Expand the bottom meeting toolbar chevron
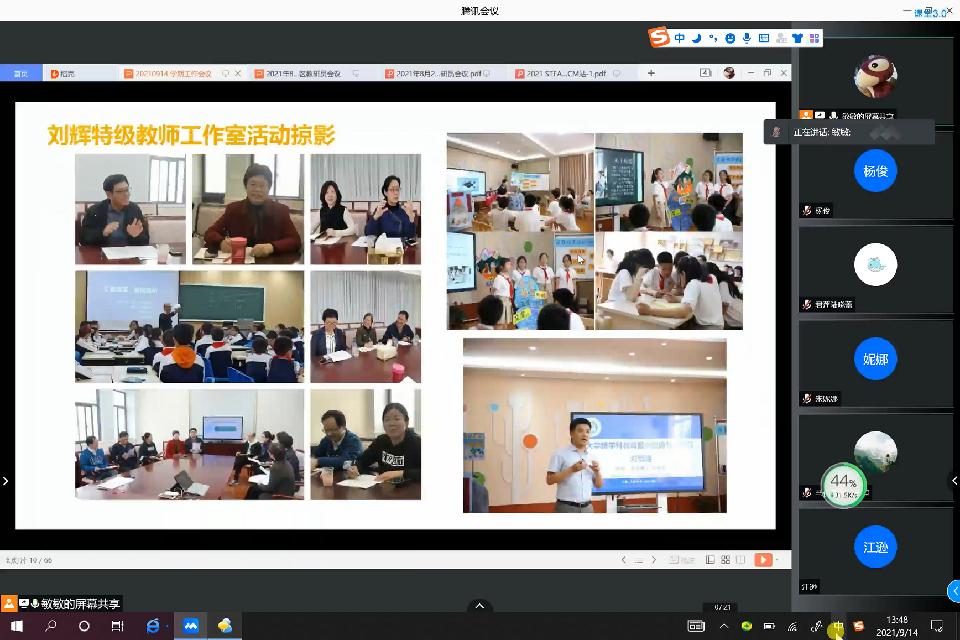This screenshot has width=960, height=640. [x=479, y=606]
